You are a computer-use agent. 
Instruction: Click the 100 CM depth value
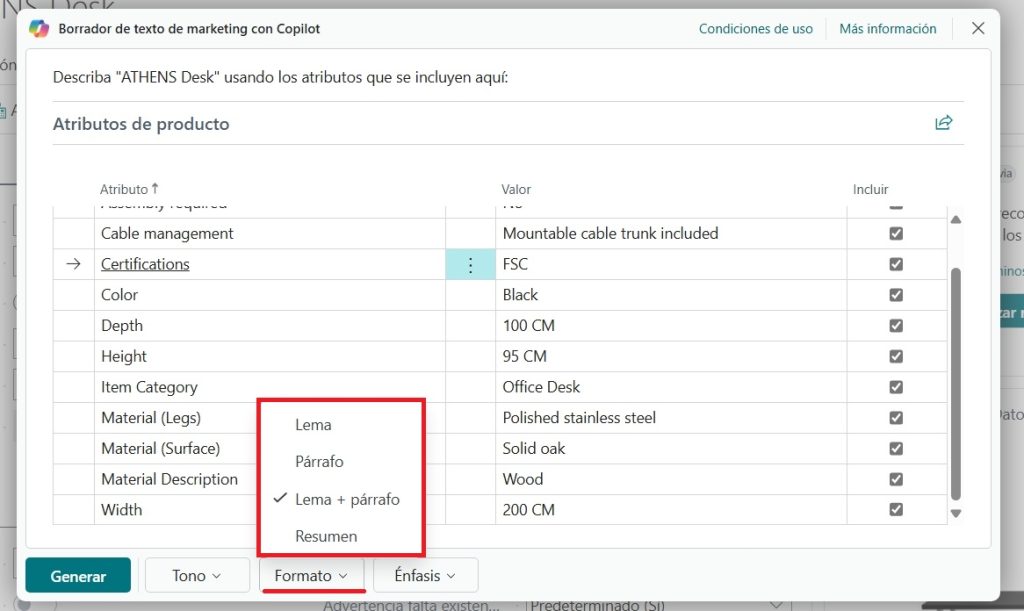click(671, 326)
